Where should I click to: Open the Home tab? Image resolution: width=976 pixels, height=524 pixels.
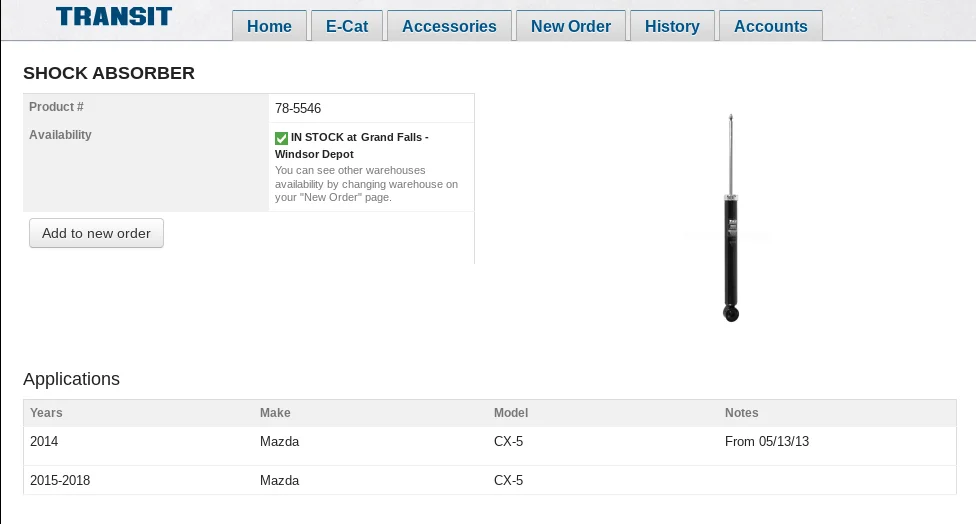(269, 26)
